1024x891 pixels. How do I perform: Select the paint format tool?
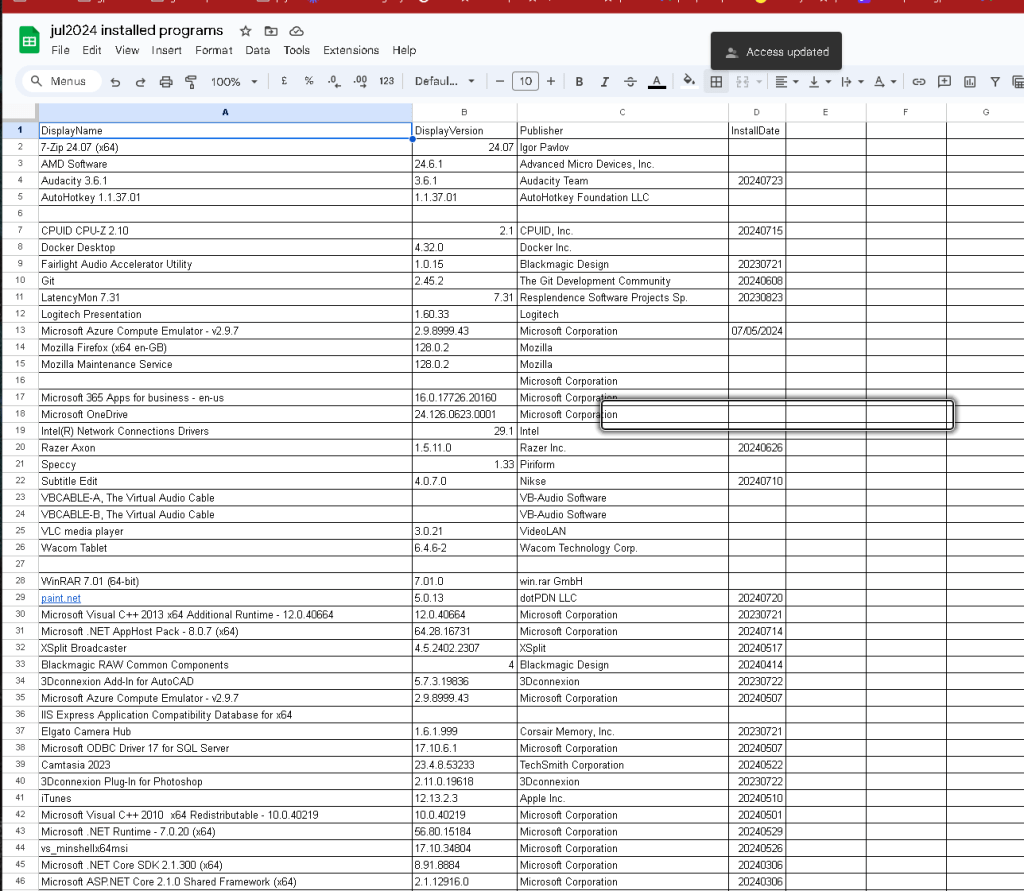(191, 82)
